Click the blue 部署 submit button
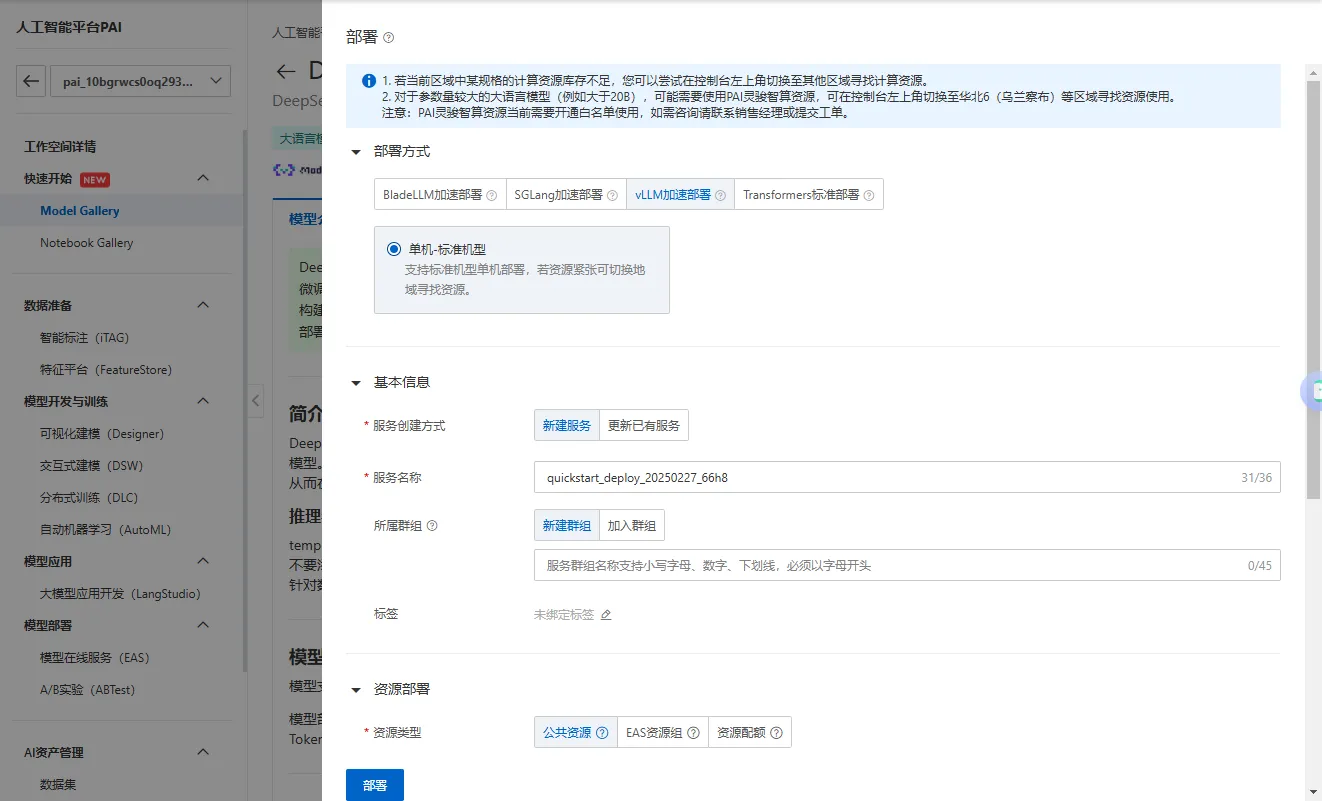The image size is (1322, 801). 375,785
